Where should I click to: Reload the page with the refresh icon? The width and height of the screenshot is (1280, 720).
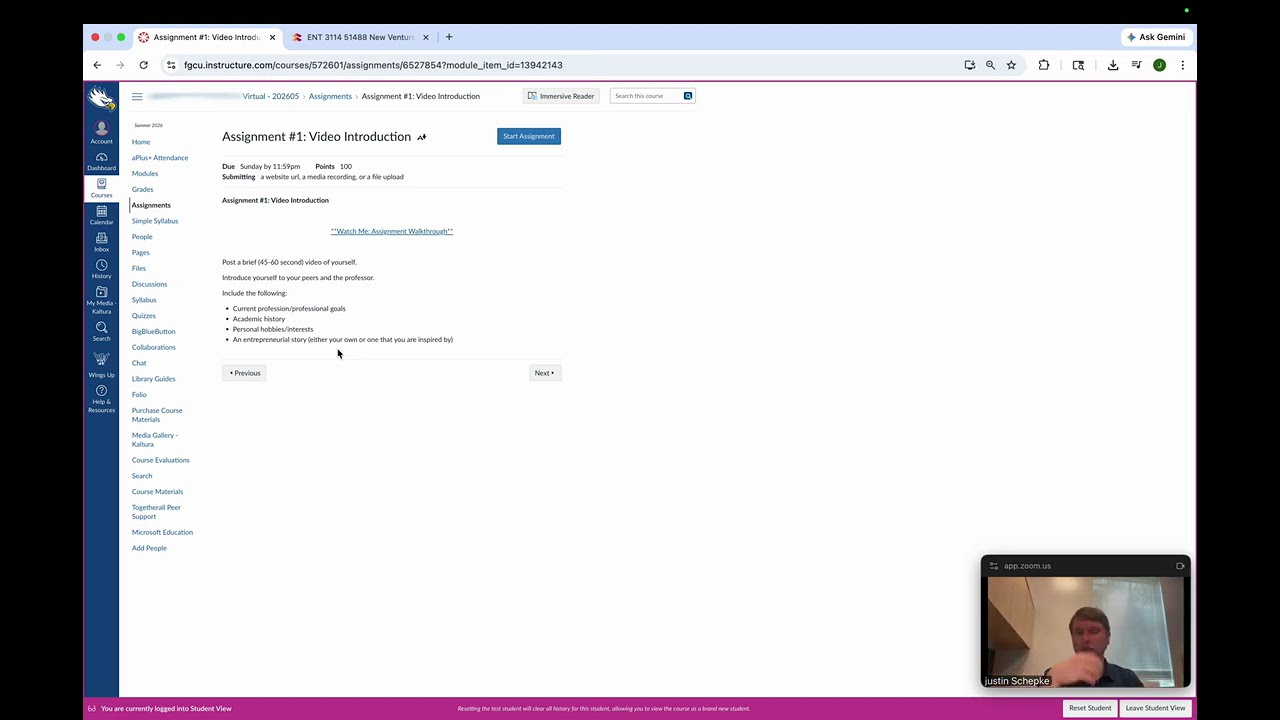(143, 65)
